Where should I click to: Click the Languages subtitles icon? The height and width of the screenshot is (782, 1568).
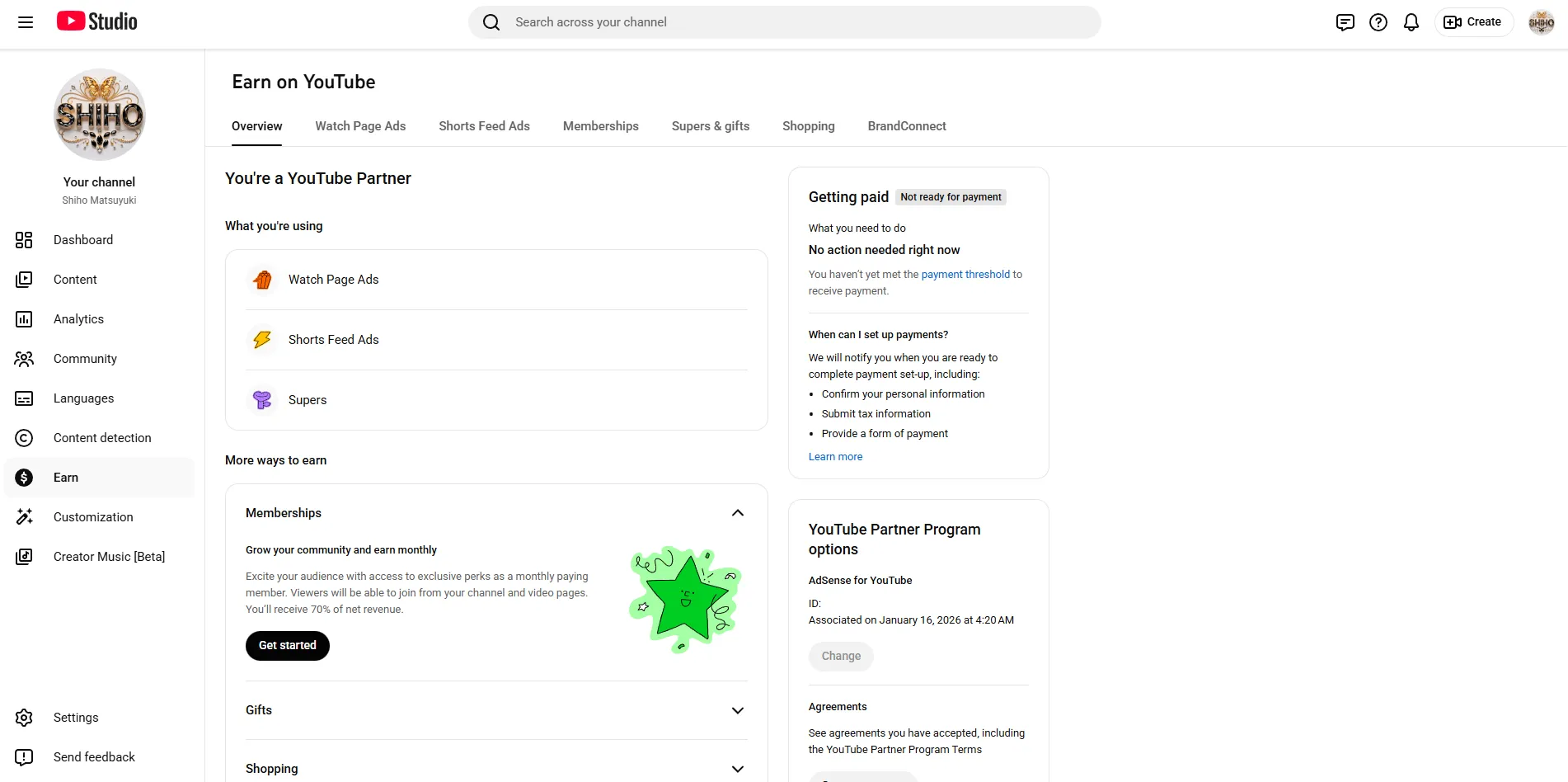coord(24,398)
